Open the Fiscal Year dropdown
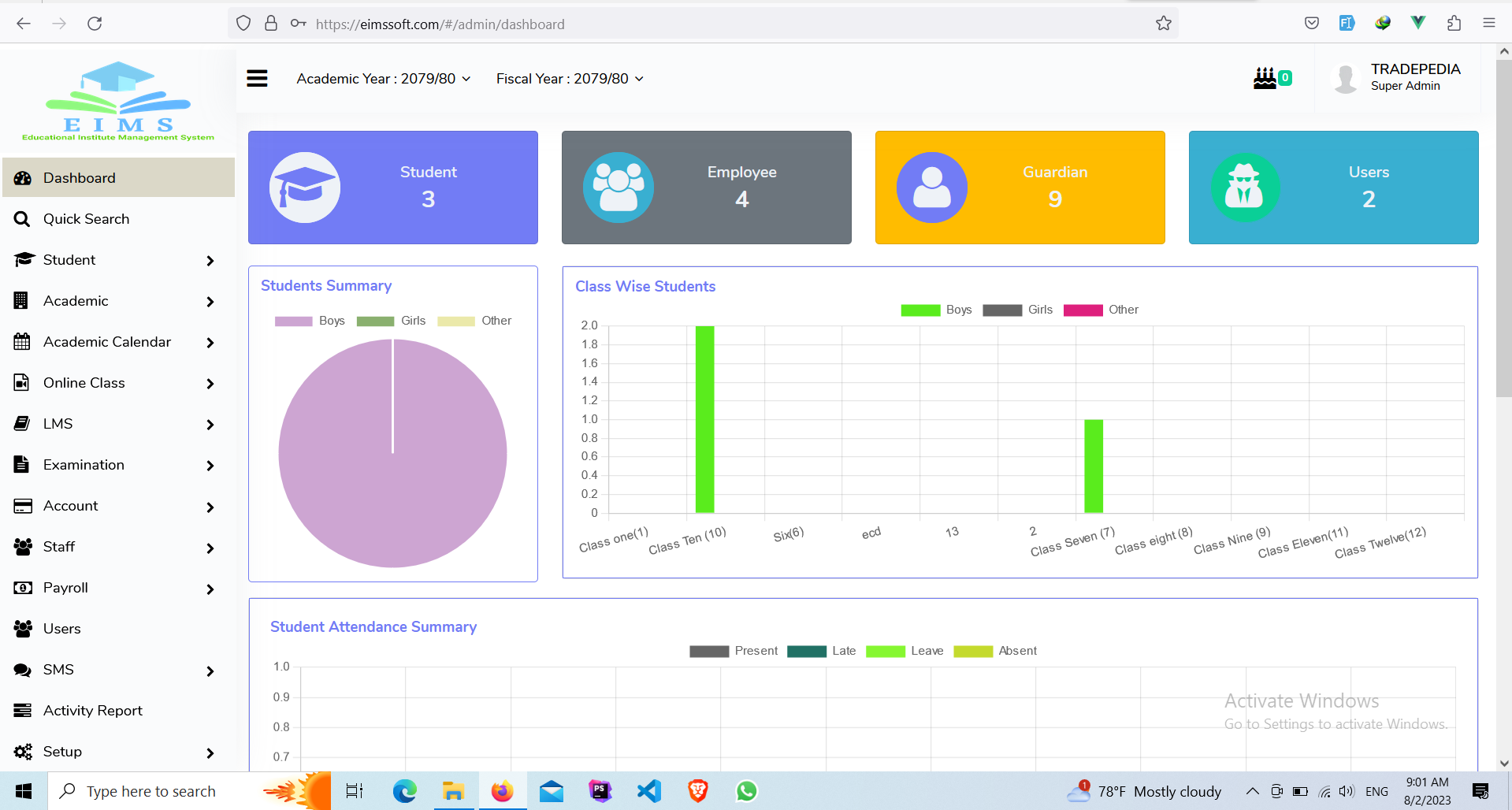 pos(570,79)
